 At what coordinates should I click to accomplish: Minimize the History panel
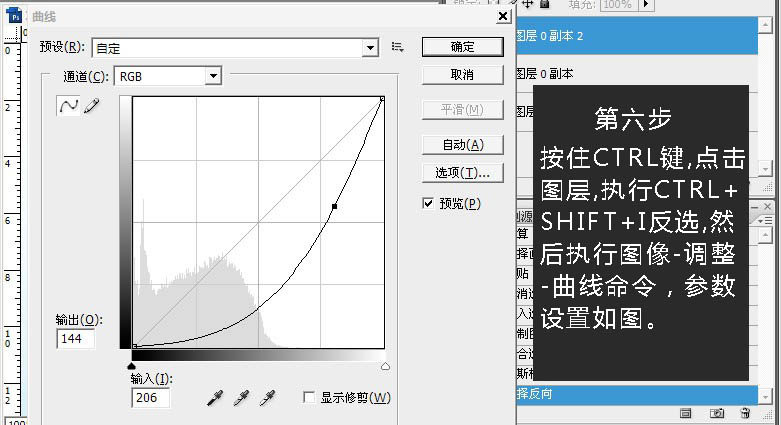755,206
